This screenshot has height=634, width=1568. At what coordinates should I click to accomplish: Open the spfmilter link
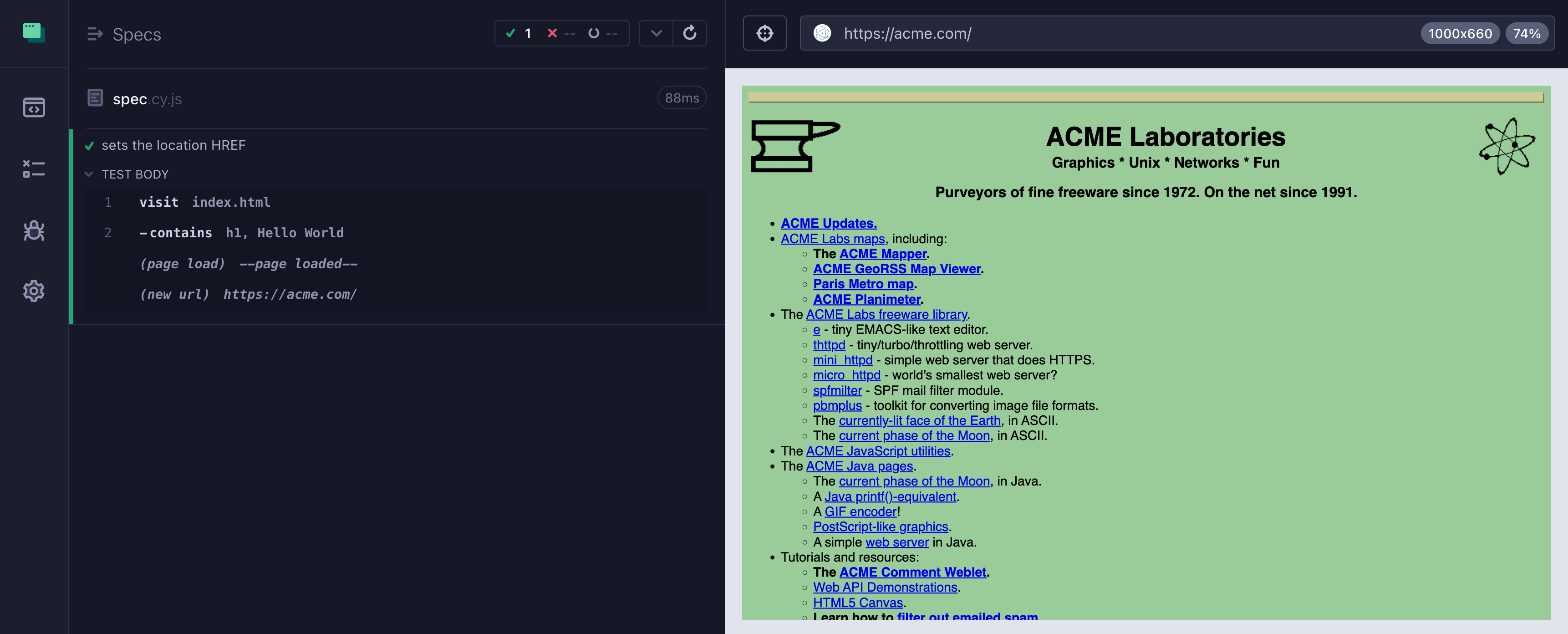coord(837,390)
